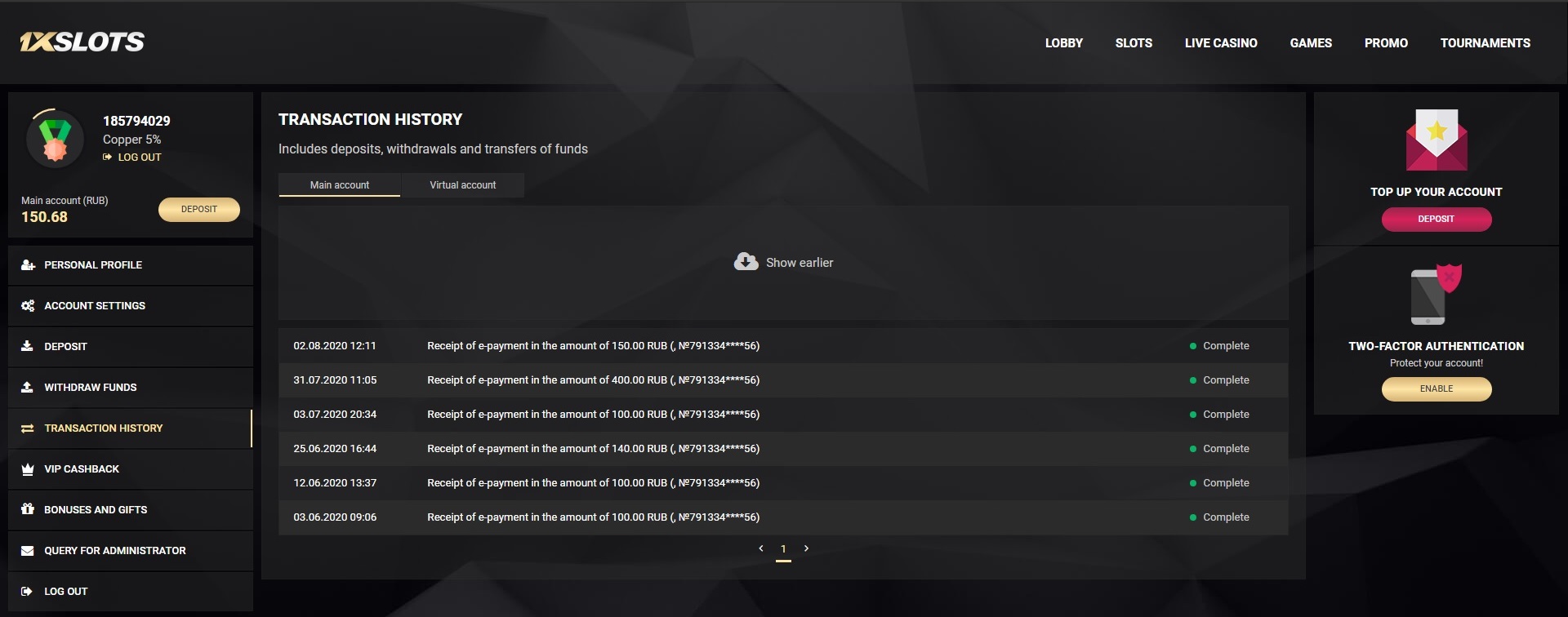
Task: Enable two-factor authentication
Action: pos(1436,389)
